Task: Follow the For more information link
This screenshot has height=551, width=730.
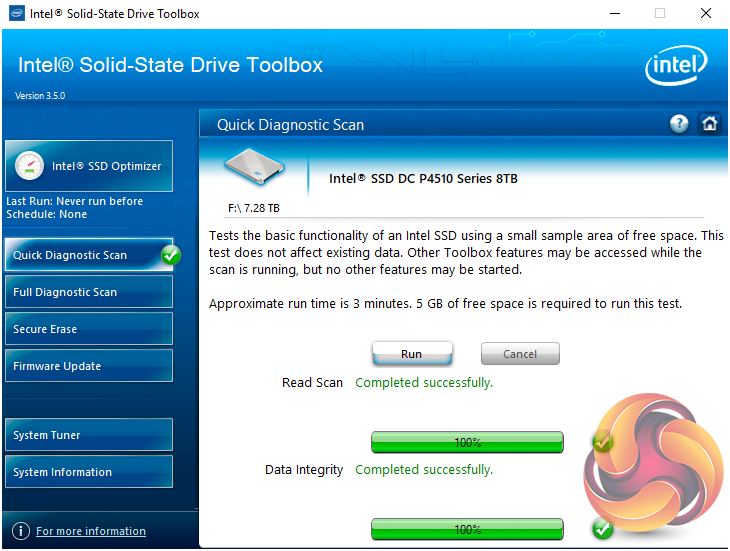Action: click(x=91, y=531)
